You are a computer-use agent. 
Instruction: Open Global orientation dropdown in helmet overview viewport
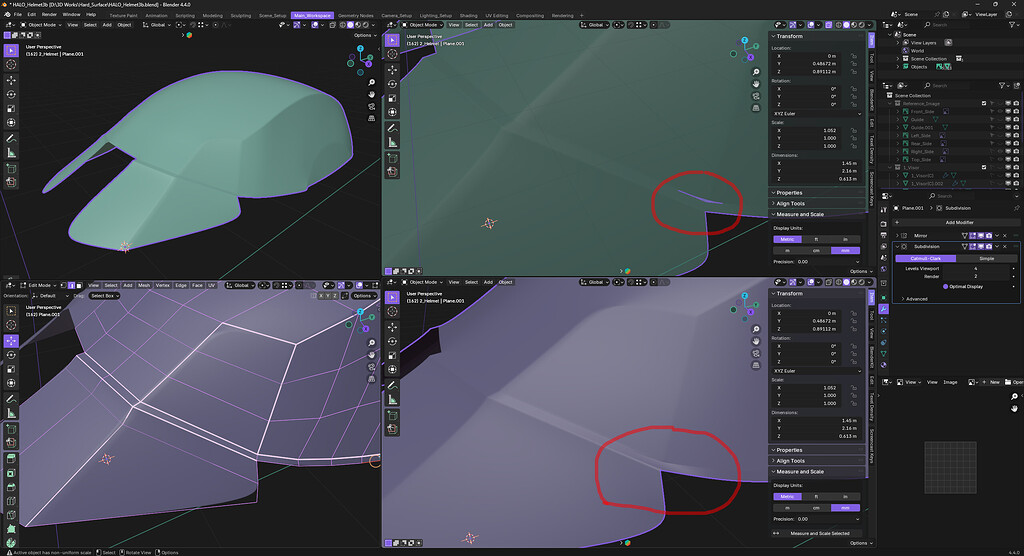157,25
